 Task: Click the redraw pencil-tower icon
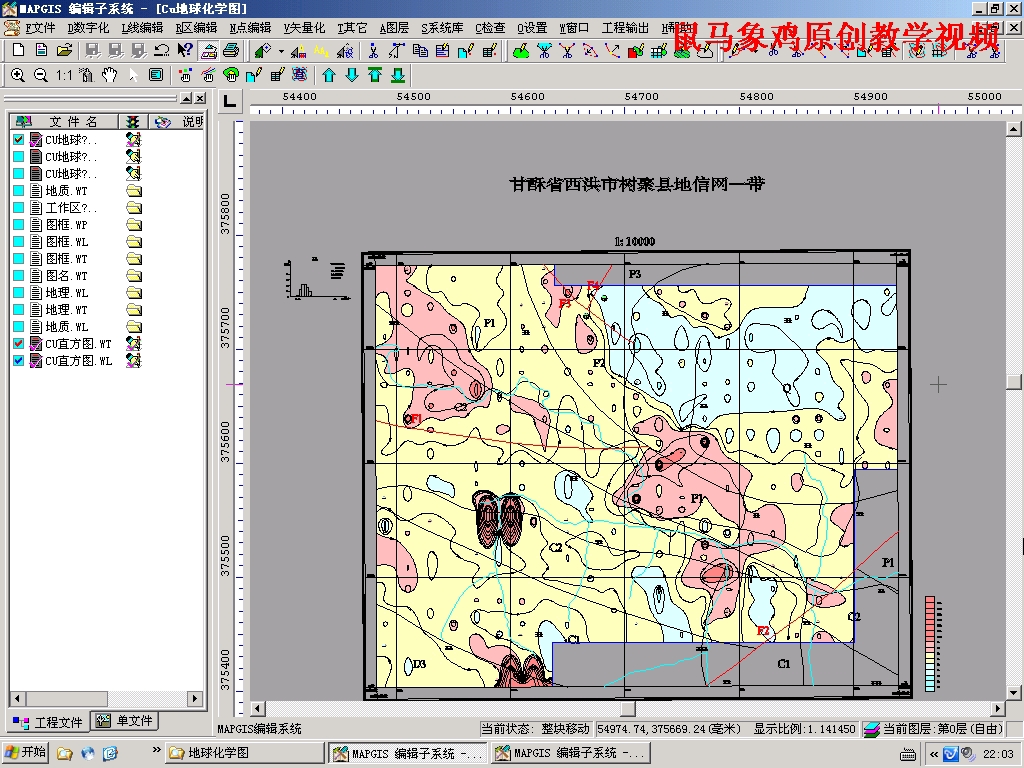click(x=86, y=75)
